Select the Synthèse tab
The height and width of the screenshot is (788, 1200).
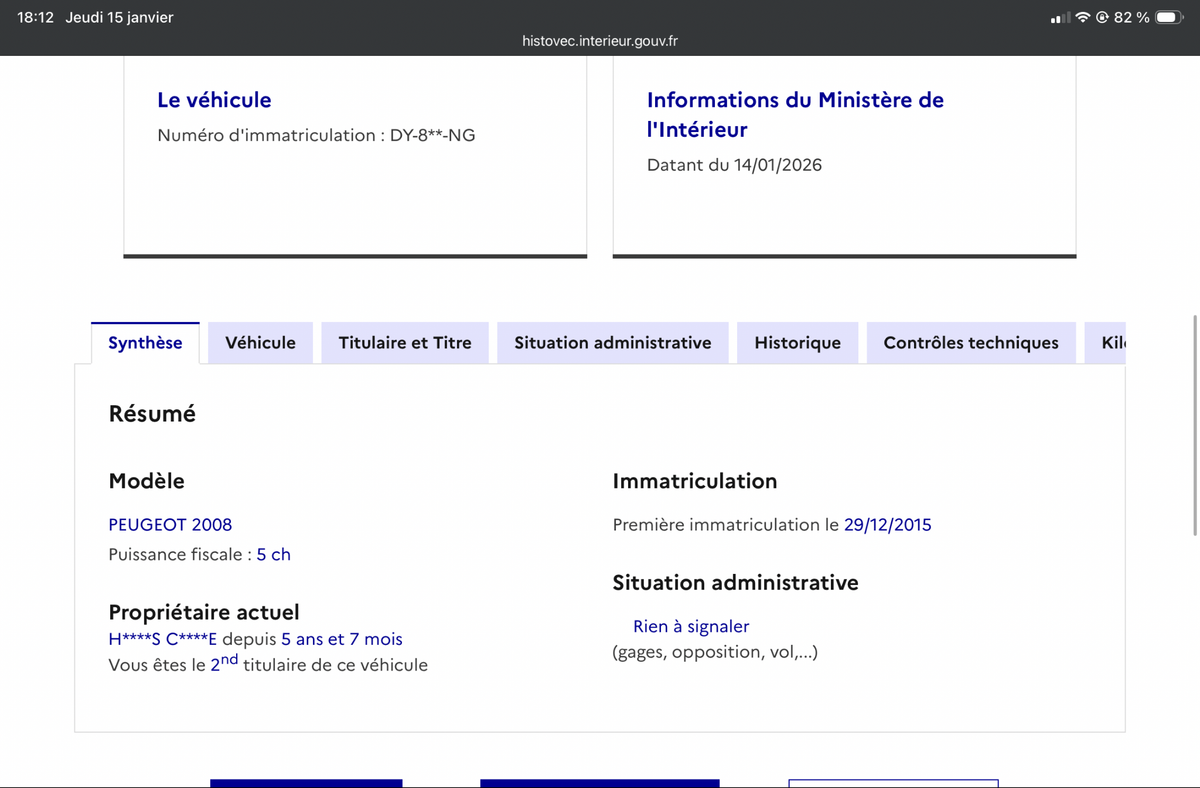tap(145, 343)
